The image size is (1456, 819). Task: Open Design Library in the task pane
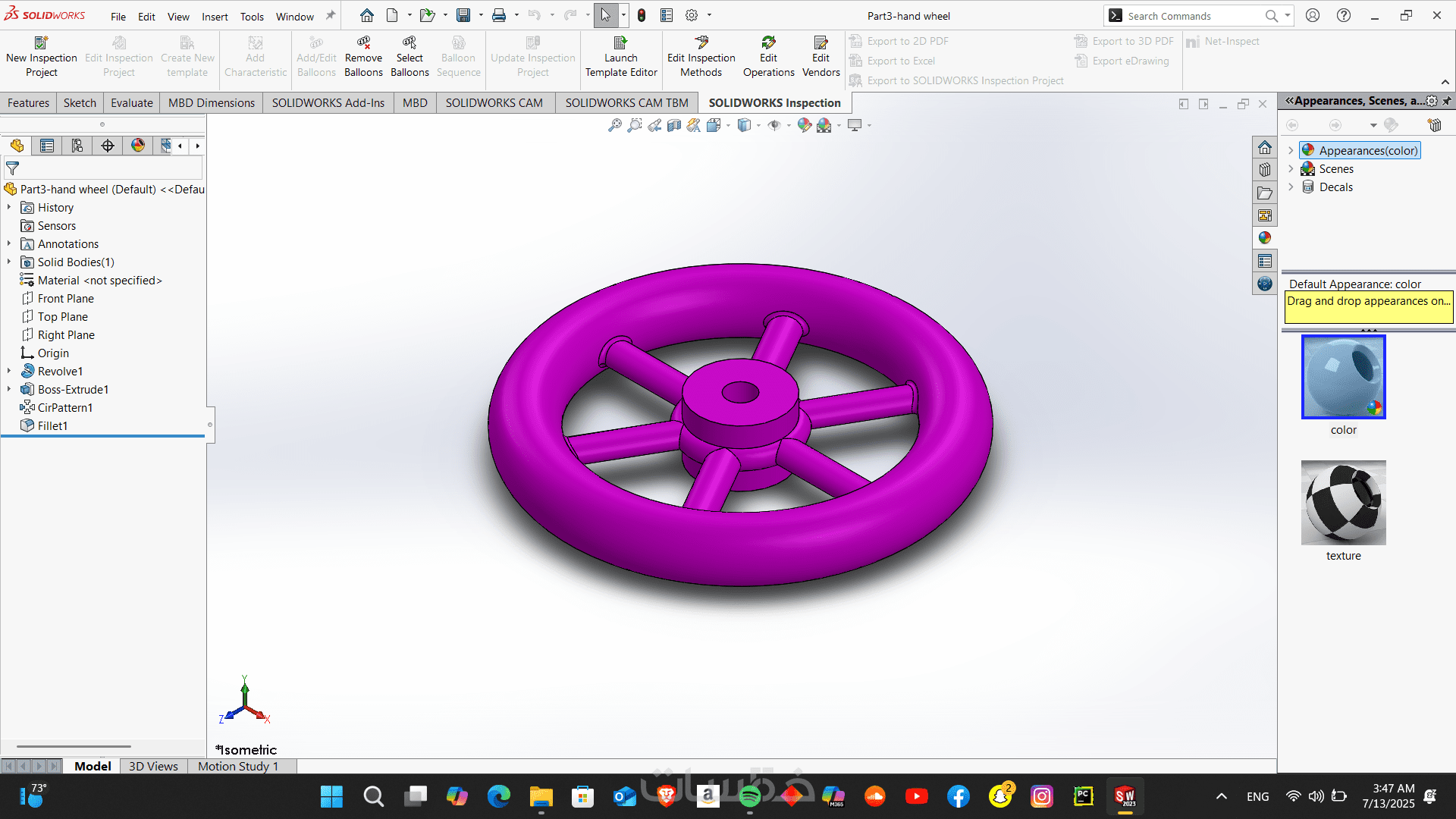[x=1264, y=170]
